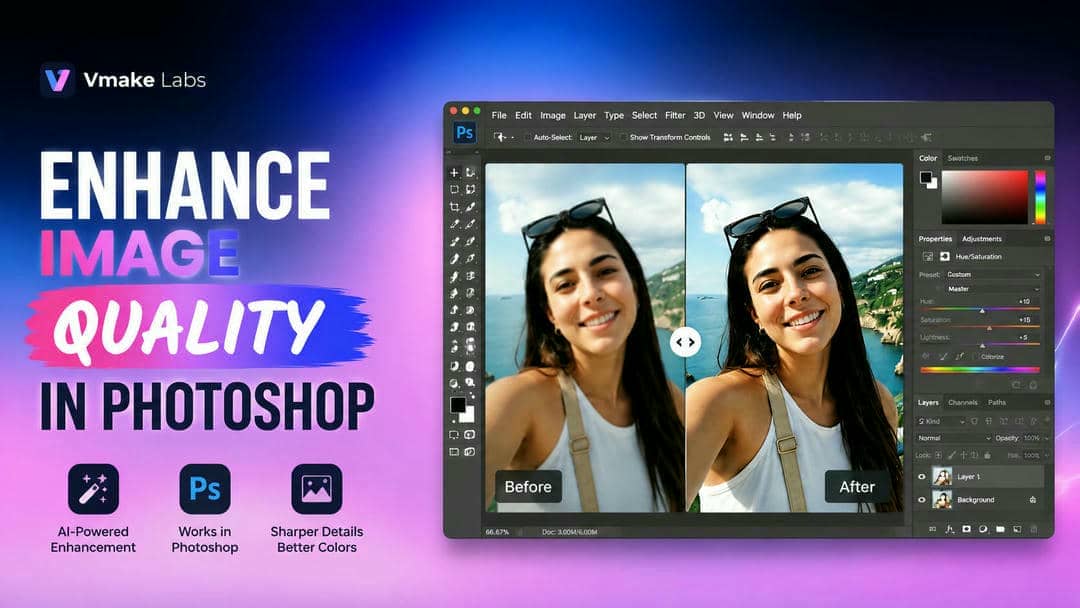Click the Quick Mask mode icon under color swatches
This screenshot has width=1080, height=608.
click(470, 434)
